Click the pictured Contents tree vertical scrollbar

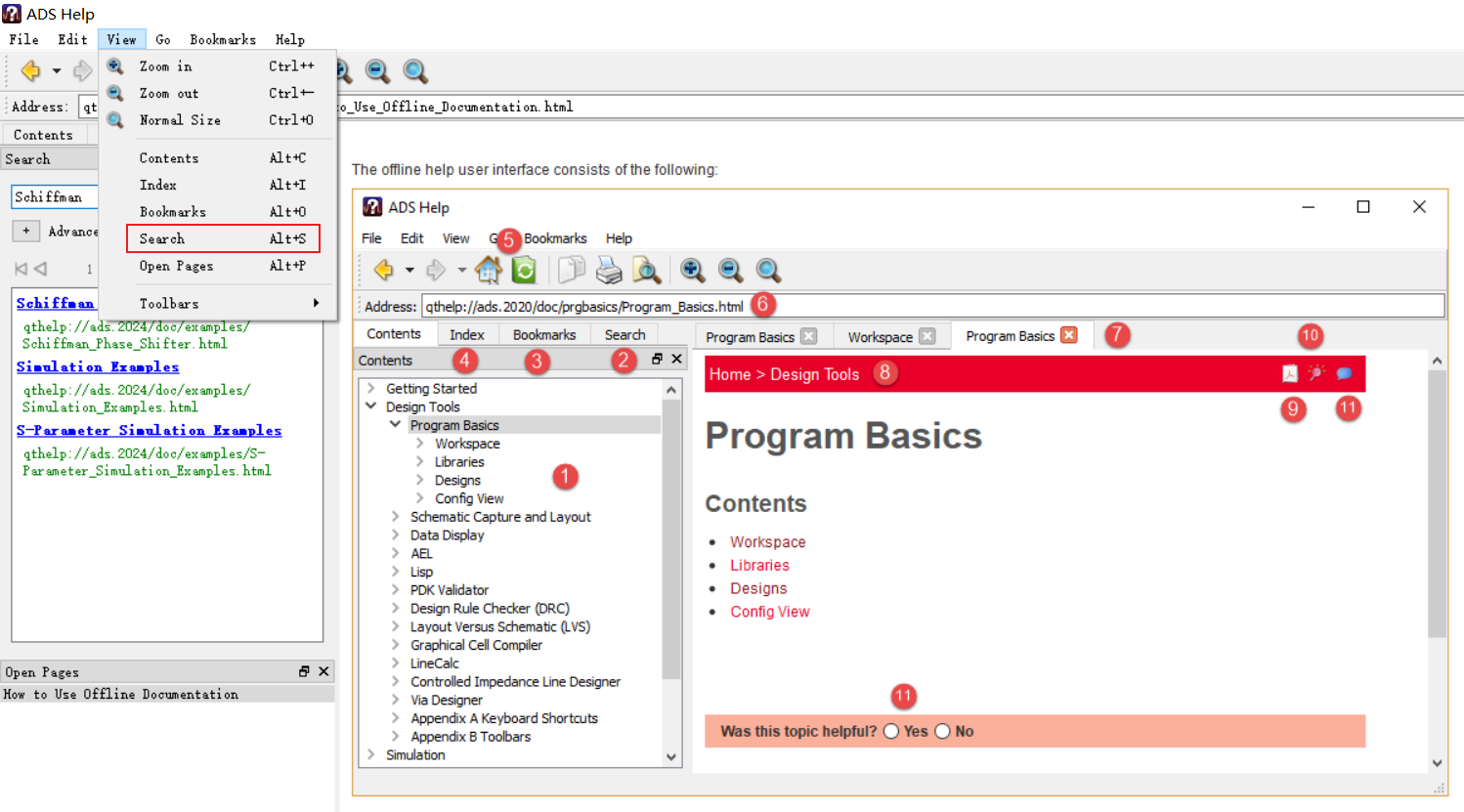tap(670, 573)
